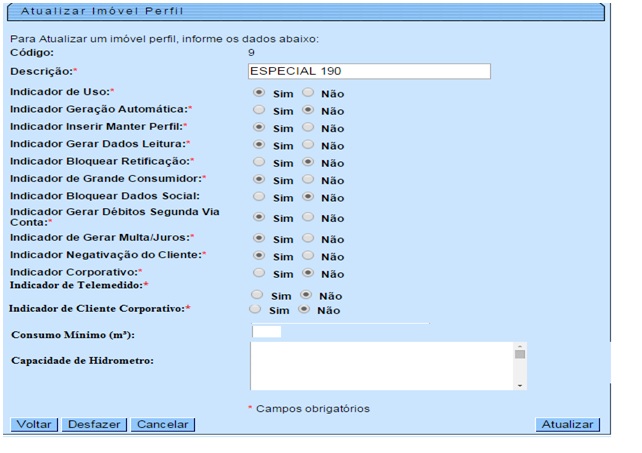This screenshot has height=453, width=642.
Task: Set Indicador Inserir Manter Perfil to Não
Action: [309, 127]
